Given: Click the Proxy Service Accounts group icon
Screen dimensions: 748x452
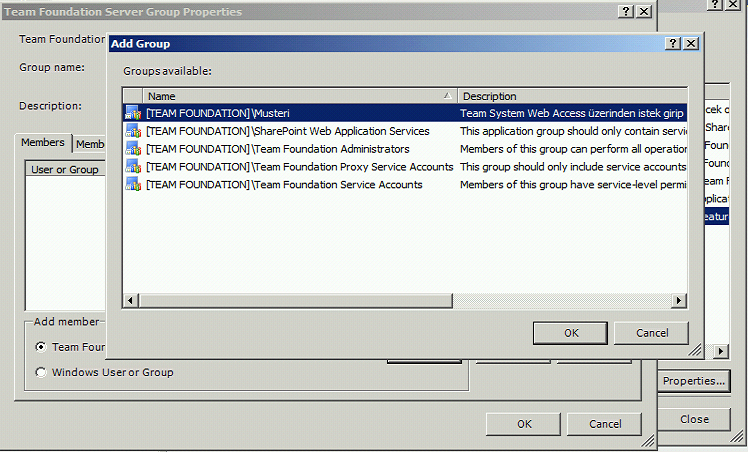Looking at the screenshot, I should [x=133, y=166].
